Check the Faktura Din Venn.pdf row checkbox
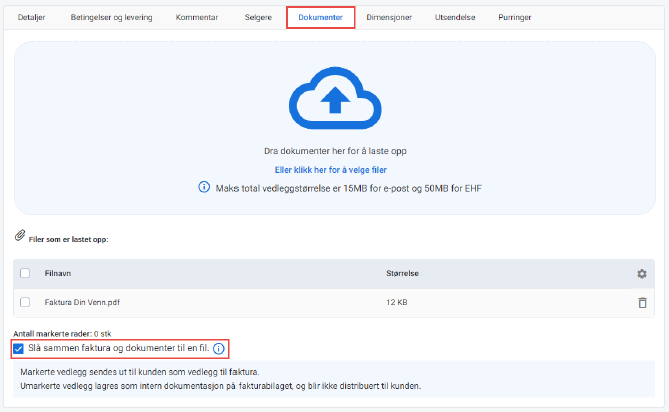Screen dimensions: 669x412 click(25, 303)
